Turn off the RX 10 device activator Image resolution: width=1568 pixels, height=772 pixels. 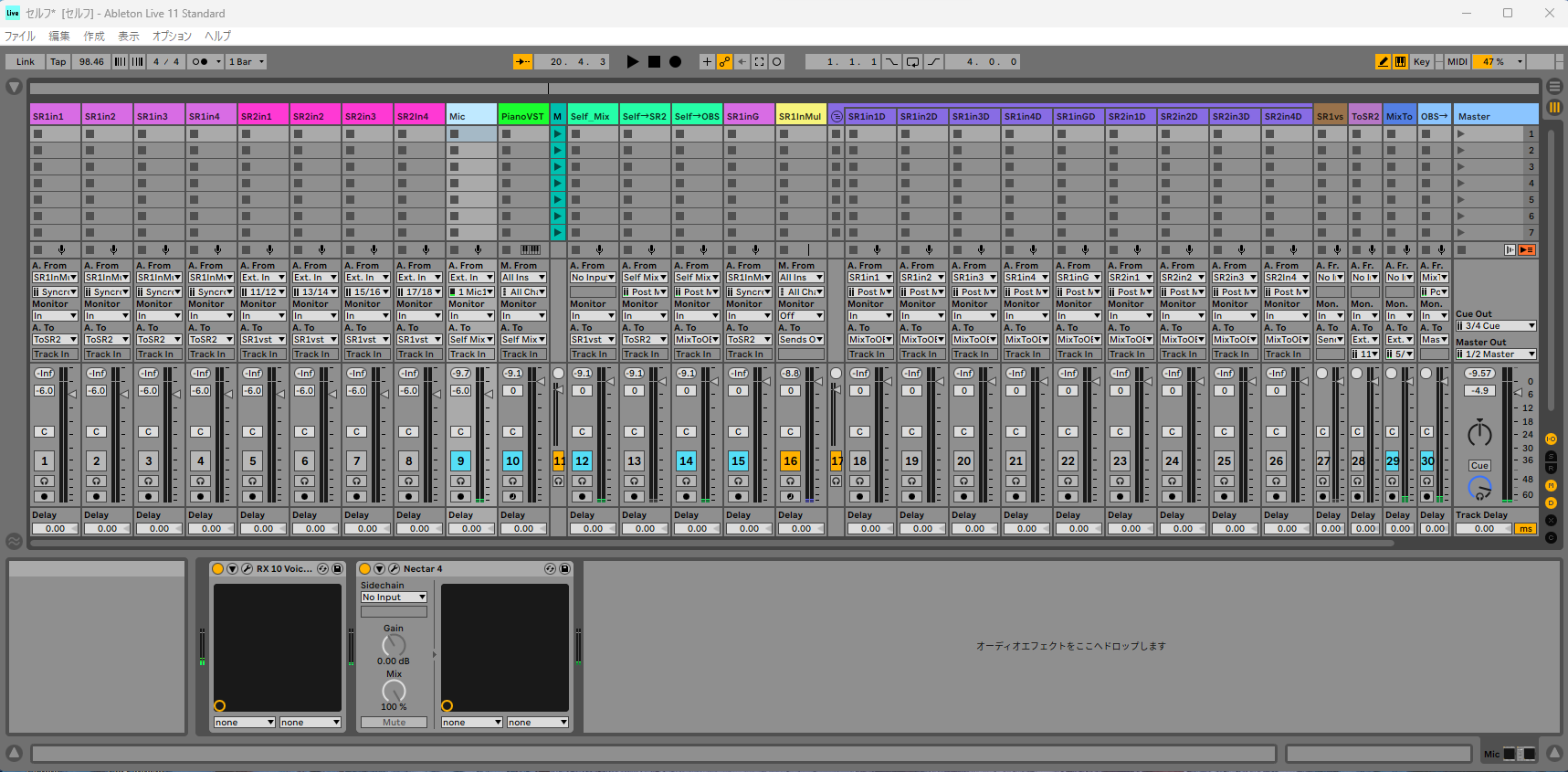click(217, 568)
